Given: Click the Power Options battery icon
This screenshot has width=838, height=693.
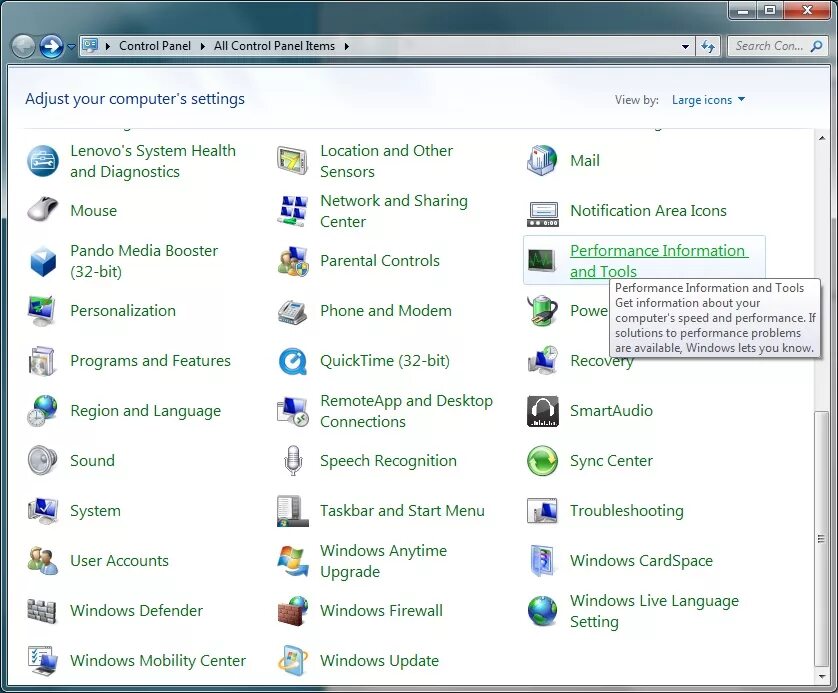Looking at the screenshot, I should [x=542, y=310].
